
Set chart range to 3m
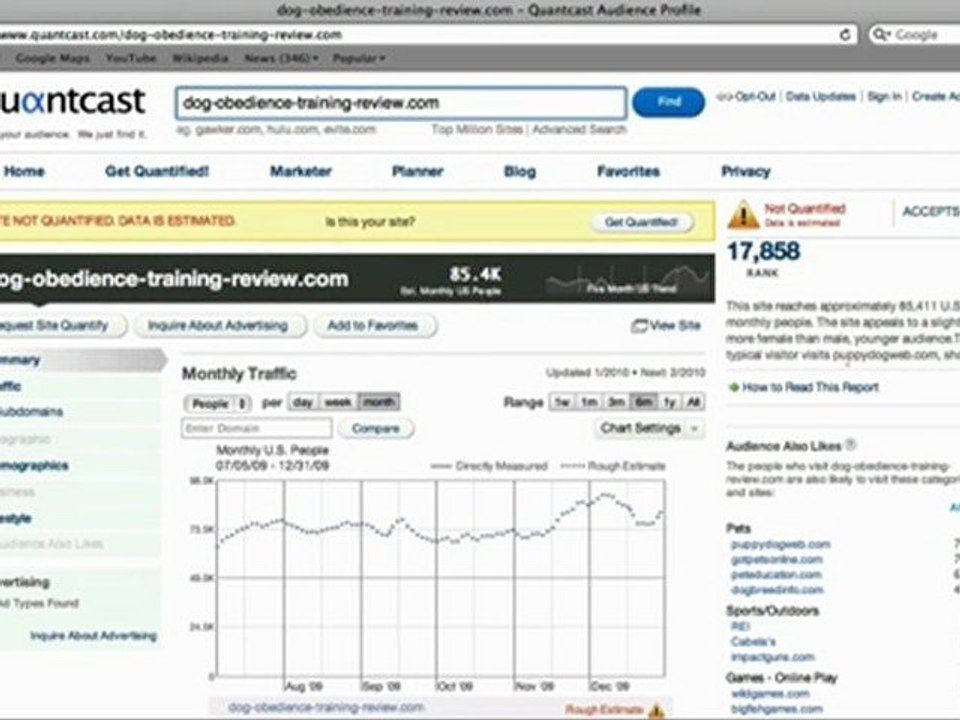coord(616,402)
